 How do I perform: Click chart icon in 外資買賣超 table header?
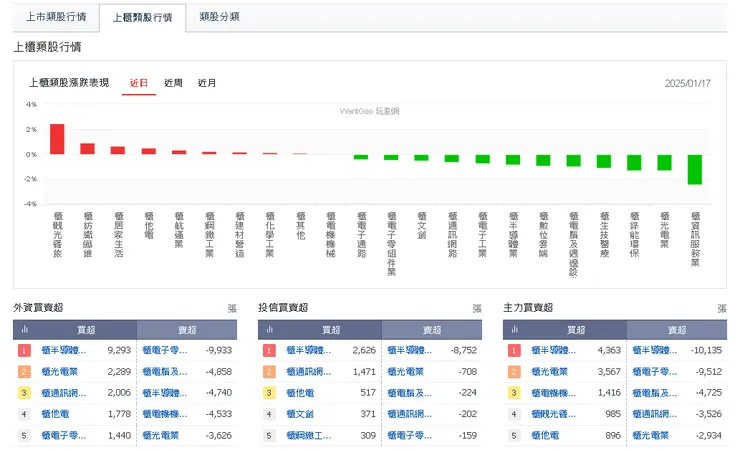25,329
